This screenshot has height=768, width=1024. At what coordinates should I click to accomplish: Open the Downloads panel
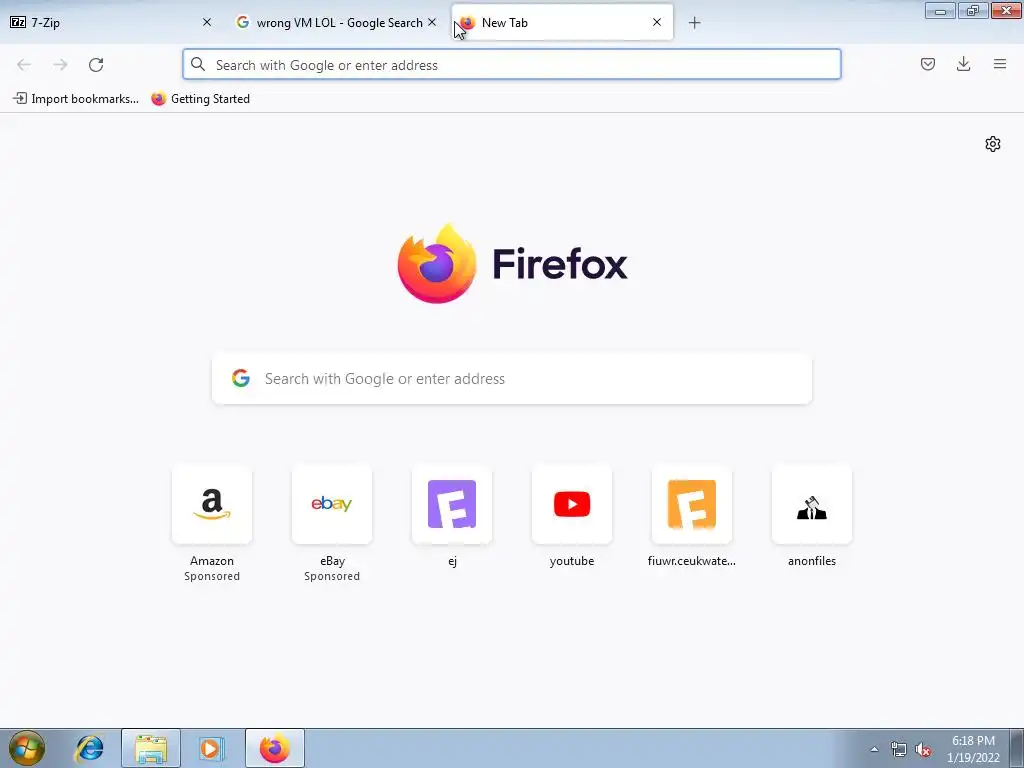tap(963, 64)
